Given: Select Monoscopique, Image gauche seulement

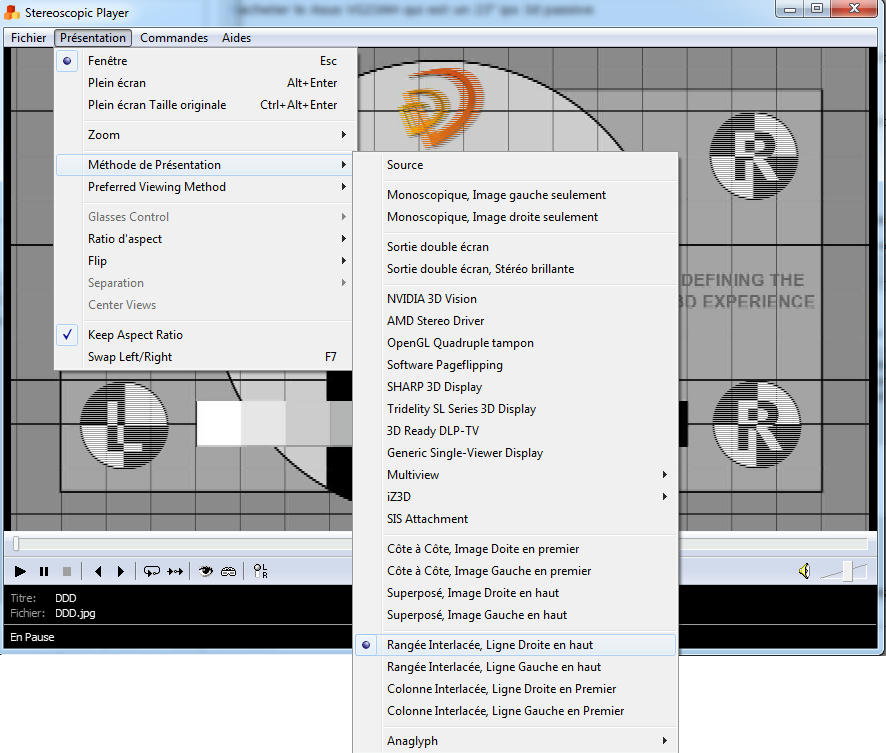Looking at the screenshot, I should click(515, 194).
